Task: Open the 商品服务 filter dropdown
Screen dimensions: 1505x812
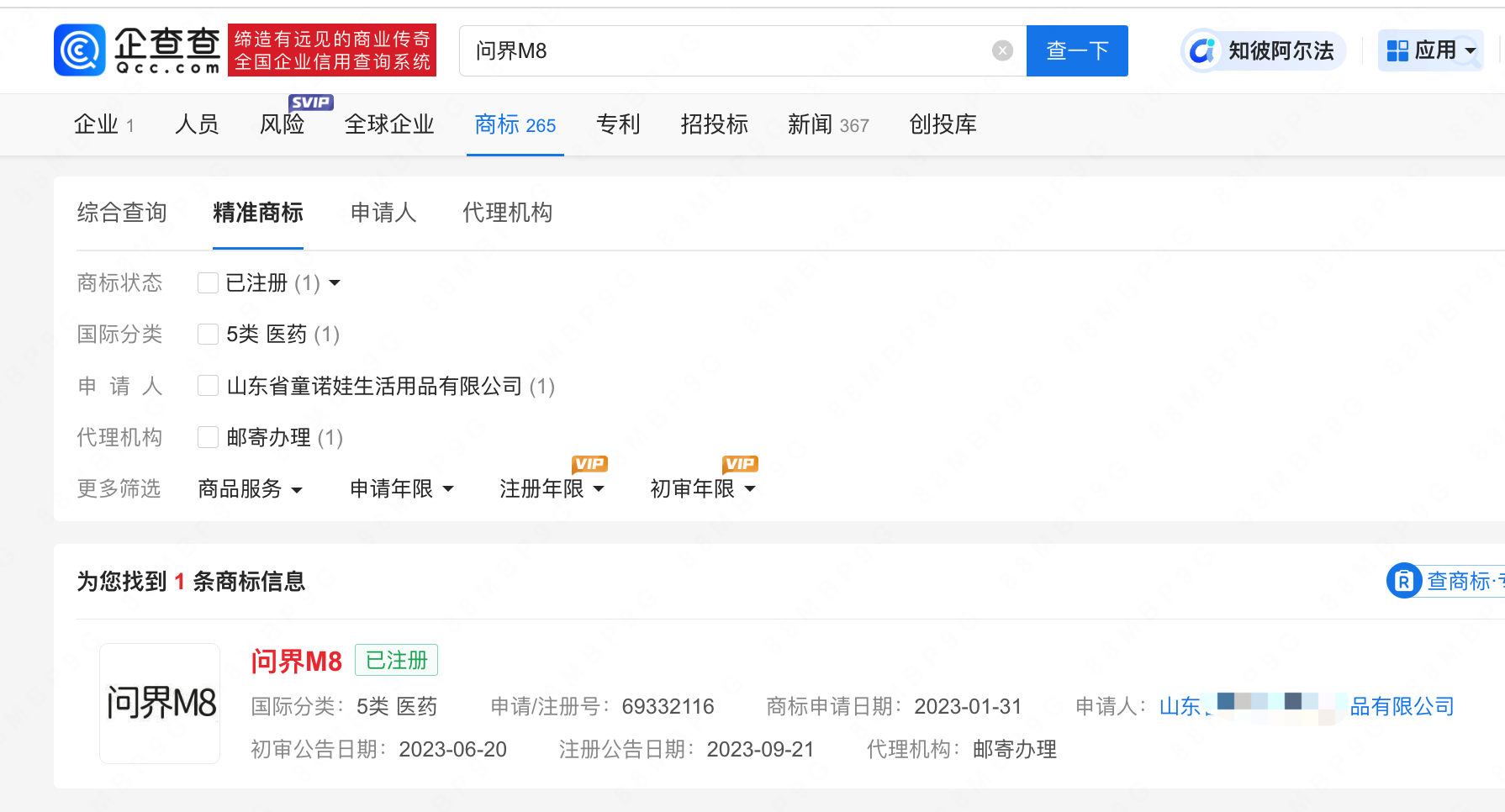Action: tap(250, 488)
